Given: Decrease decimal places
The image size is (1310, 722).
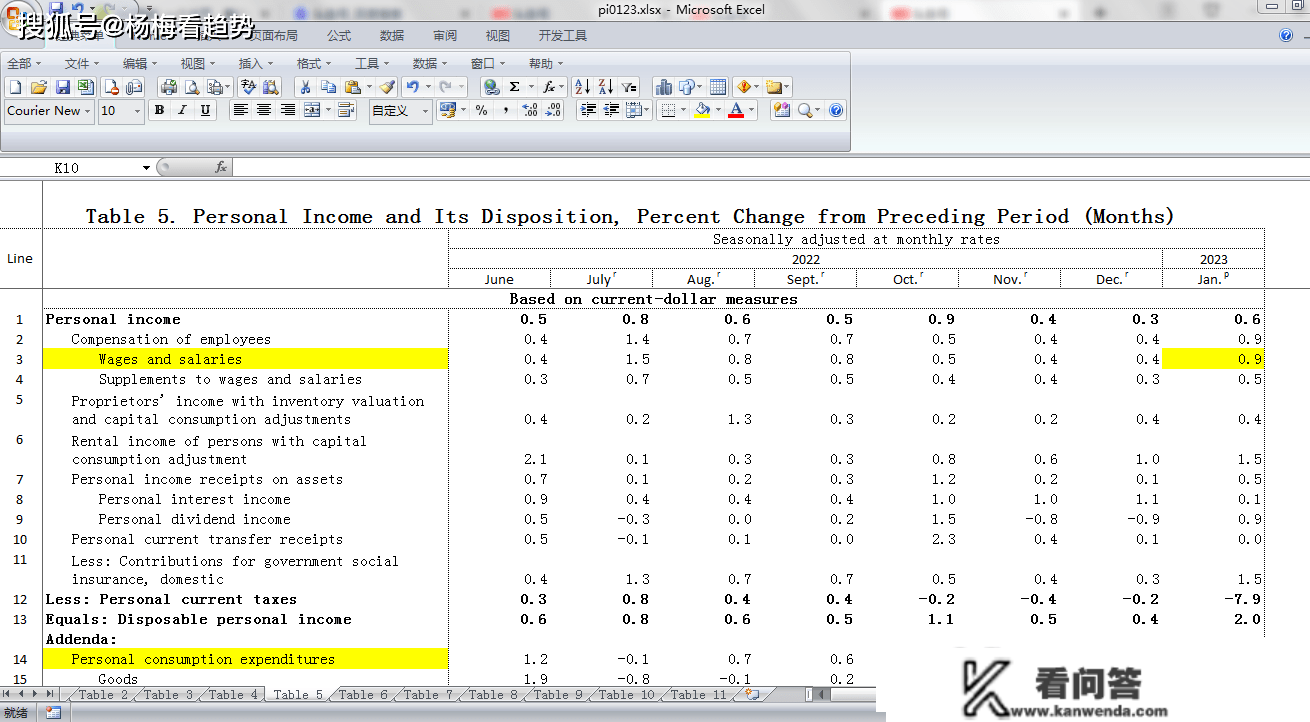Looking at the screenshot, I should point(553,110).
